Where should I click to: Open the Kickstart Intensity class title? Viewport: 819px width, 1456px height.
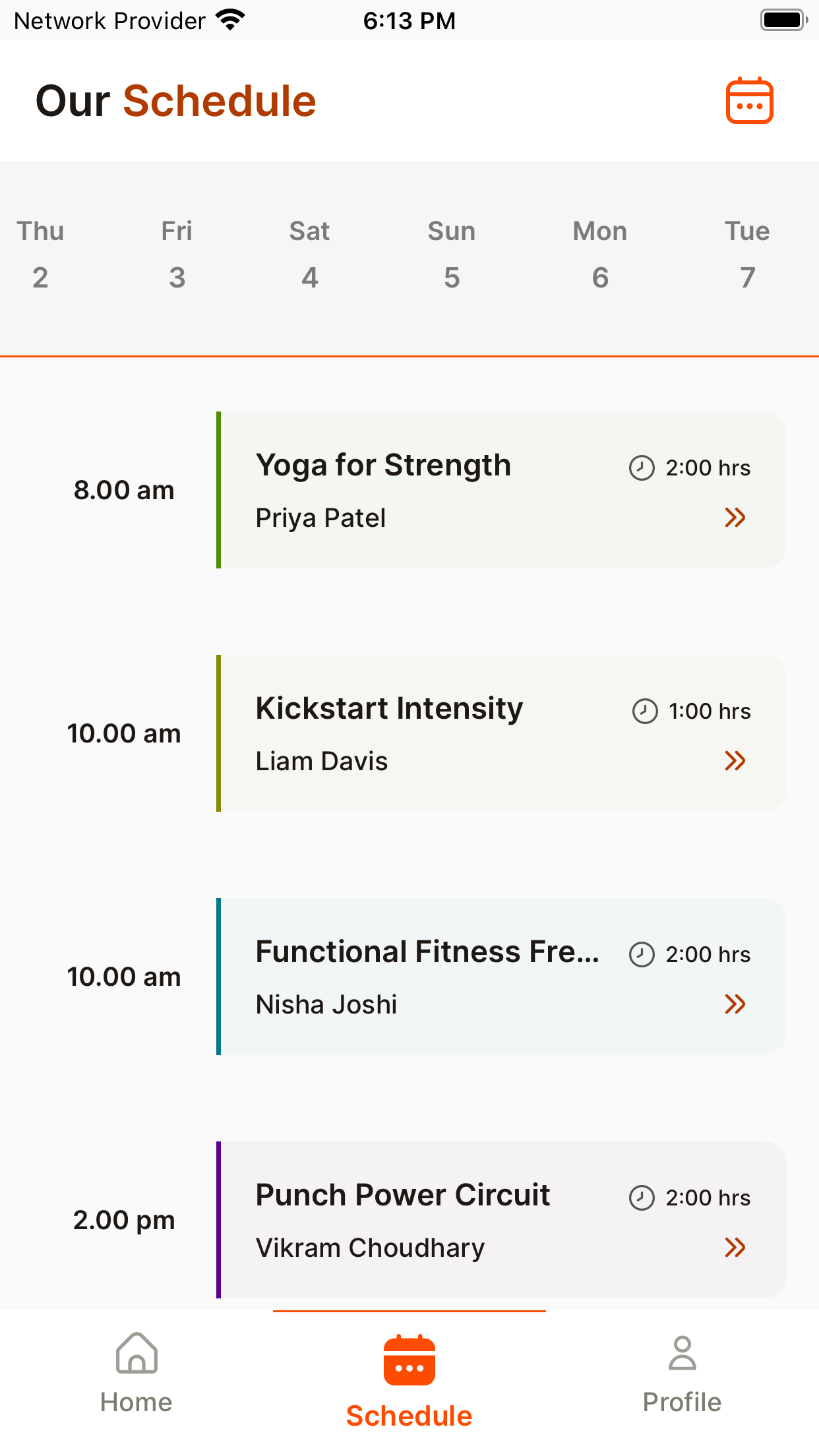tap(389, 709)
